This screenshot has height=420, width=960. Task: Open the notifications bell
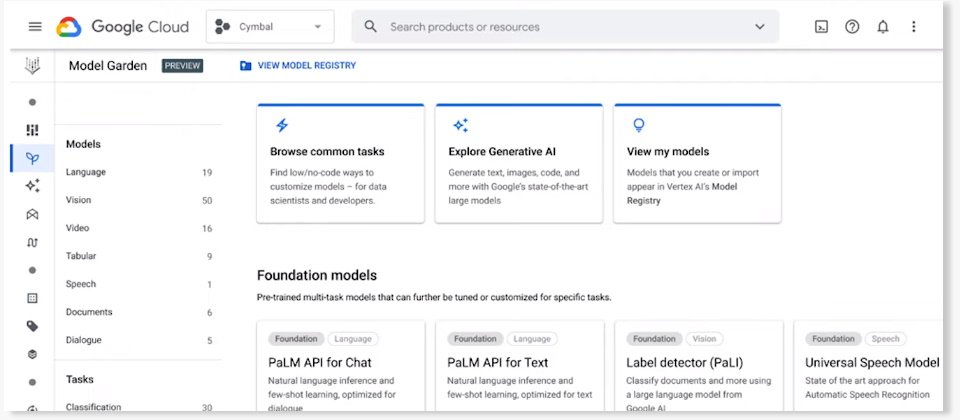tap(882, 27)
